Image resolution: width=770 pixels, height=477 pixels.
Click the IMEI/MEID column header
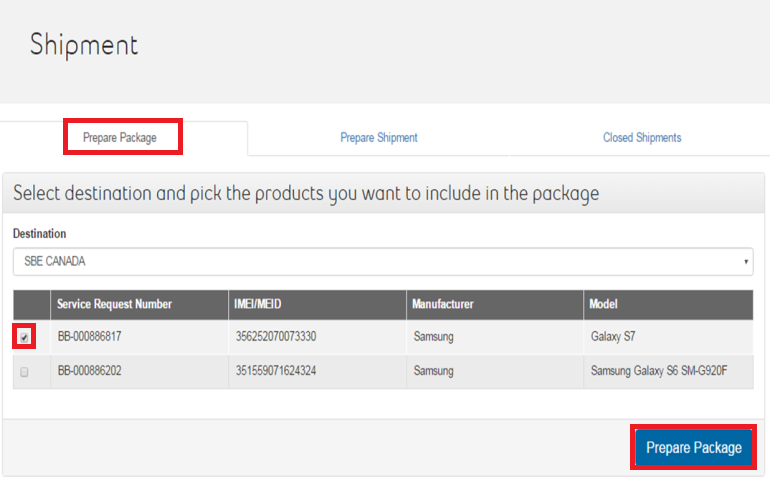[x=263, y=304]
